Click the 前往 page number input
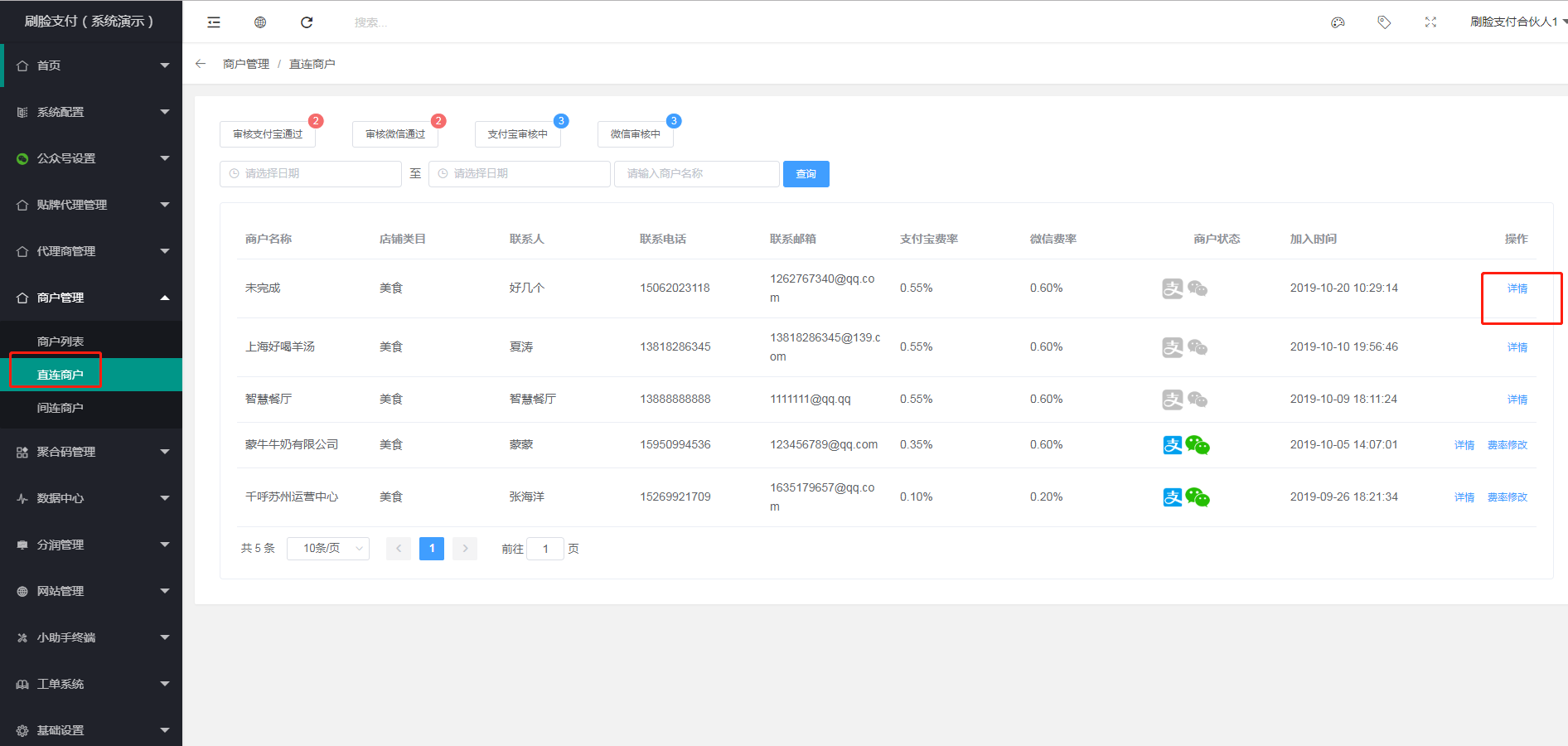The height and width of the screenshot is (746, 1568). point(545,549)
